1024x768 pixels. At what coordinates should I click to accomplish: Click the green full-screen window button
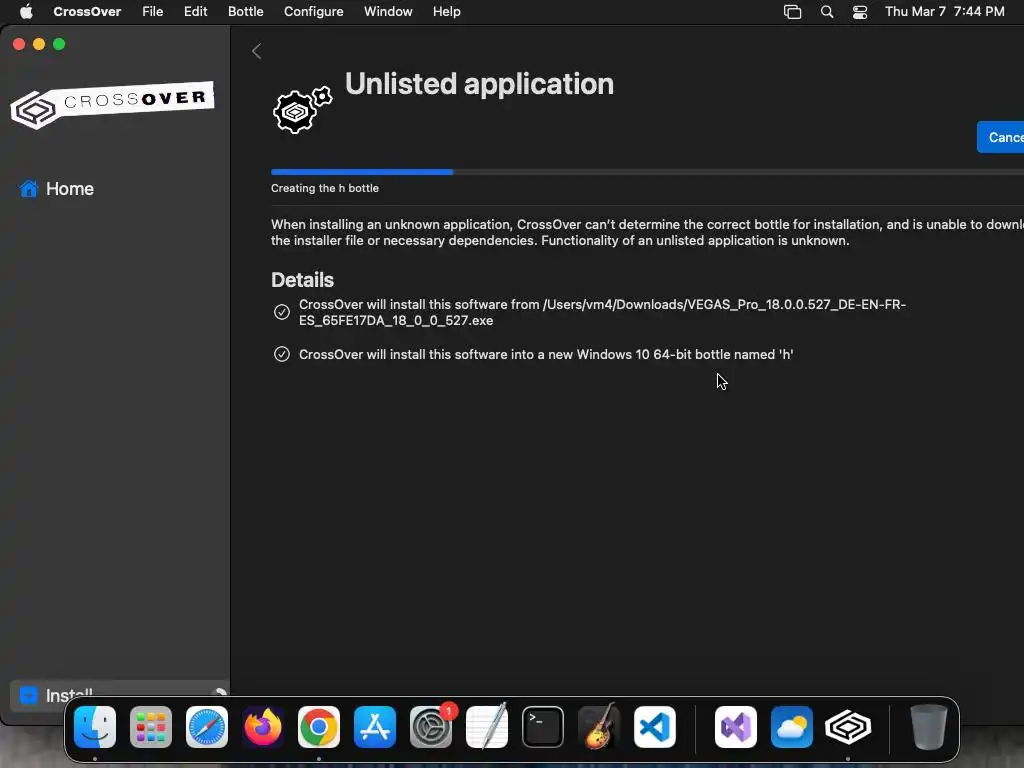(59, 44)
